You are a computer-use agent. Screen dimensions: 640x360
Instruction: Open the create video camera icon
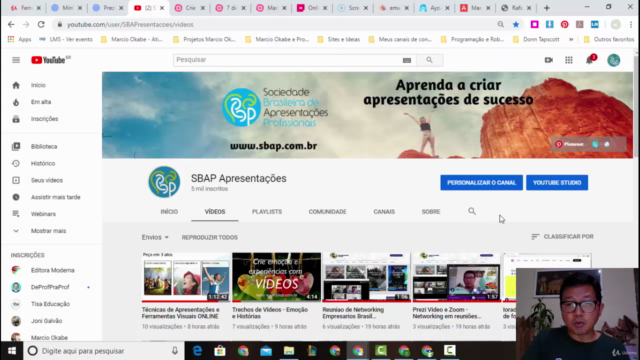click(549, 60)
